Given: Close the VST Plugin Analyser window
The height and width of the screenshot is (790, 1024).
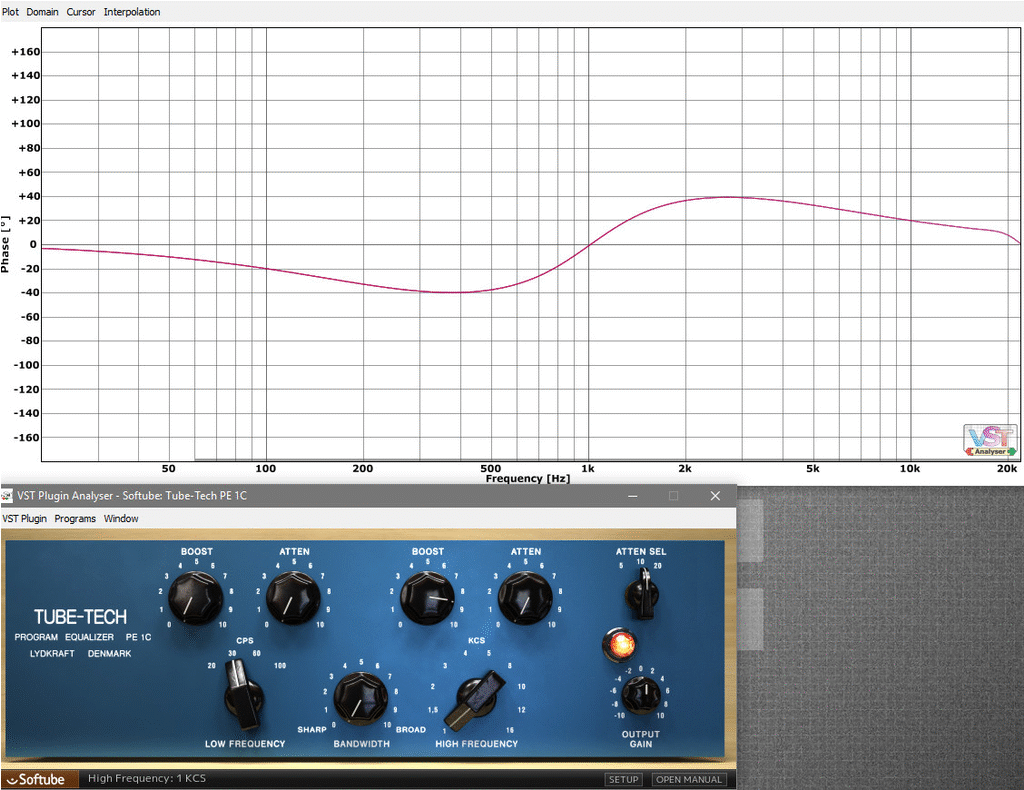Looking at the screenshot, I should 715,496.
